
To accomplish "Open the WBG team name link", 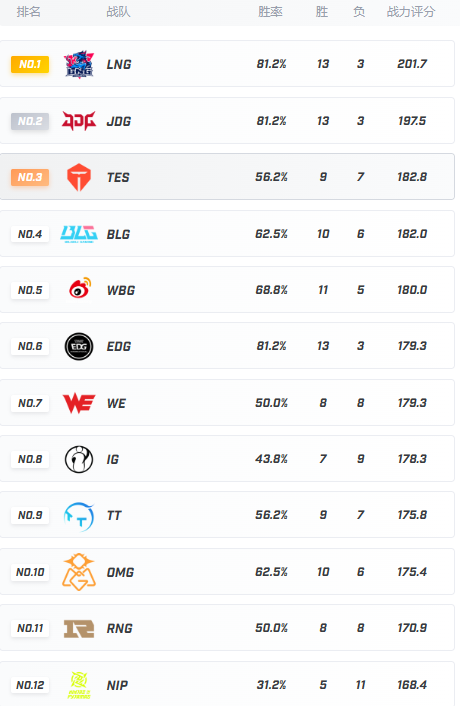I will tap(121, 290).
